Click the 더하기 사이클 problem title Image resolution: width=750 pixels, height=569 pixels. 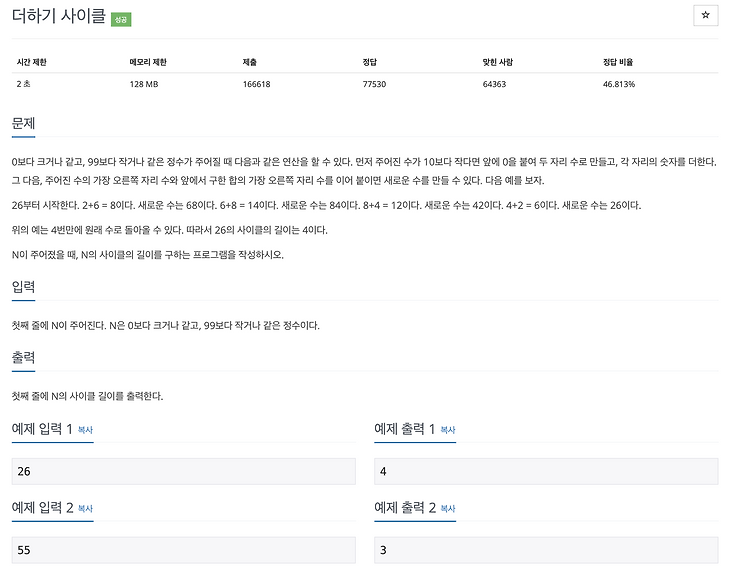tap(58, 16)
